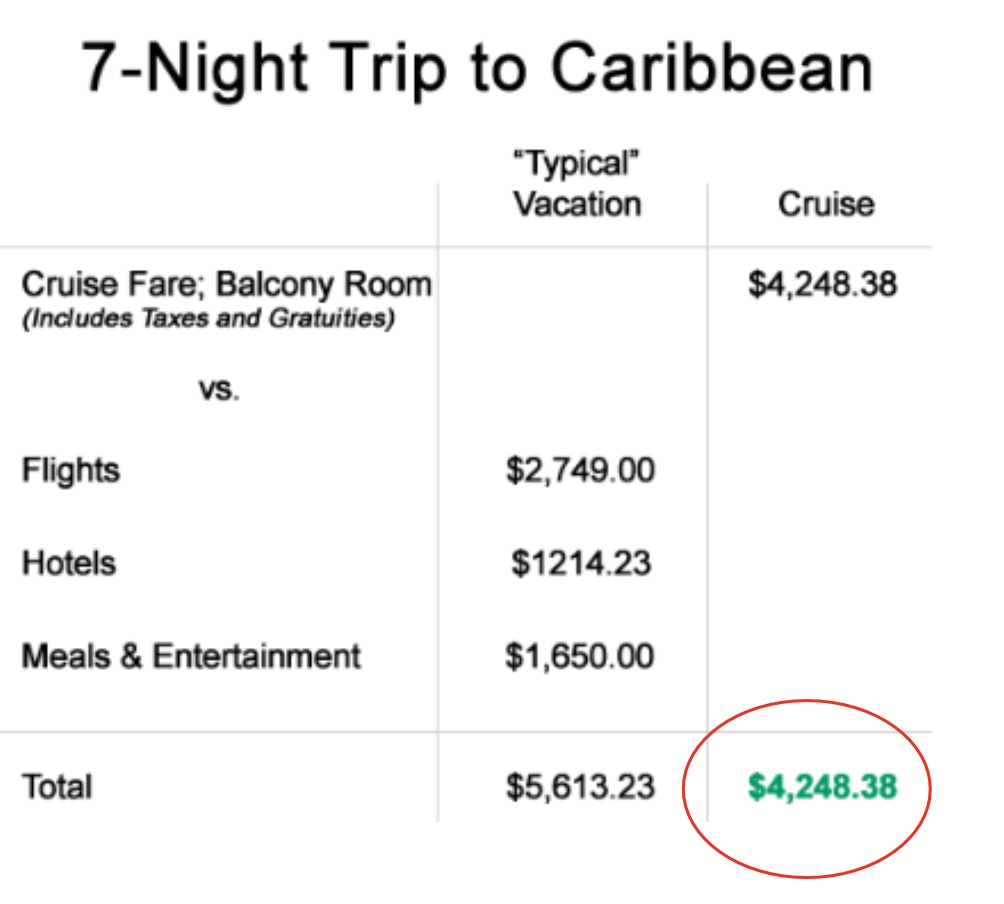Click the "vs." text

[218, 389]
